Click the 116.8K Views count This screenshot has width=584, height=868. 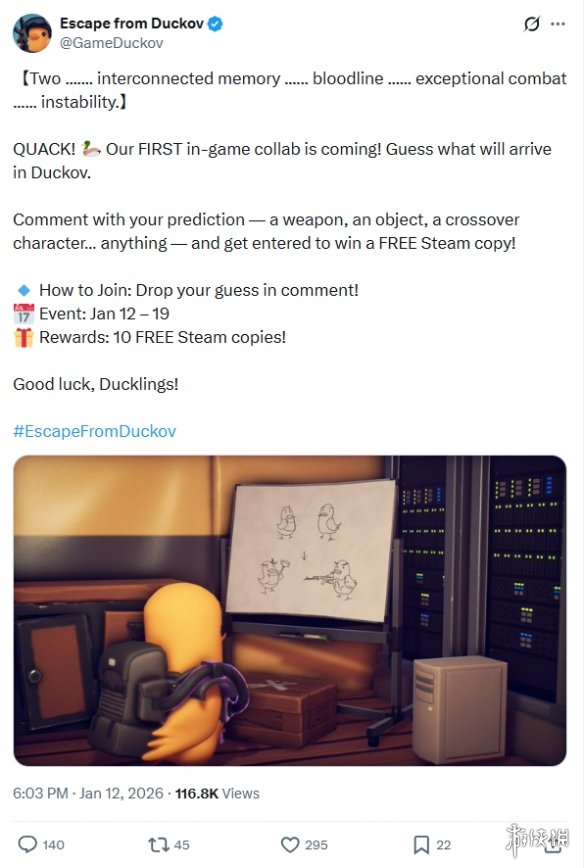pos(217,793)
